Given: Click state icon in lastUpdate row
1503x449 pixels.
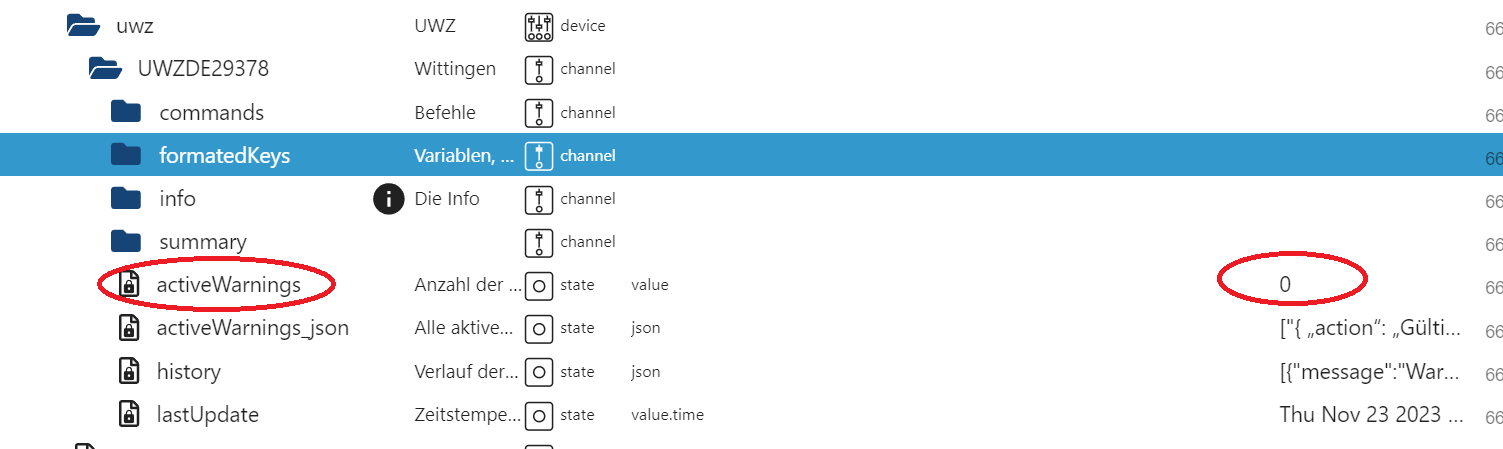Looking at the screenshot, I should point(539,414).
